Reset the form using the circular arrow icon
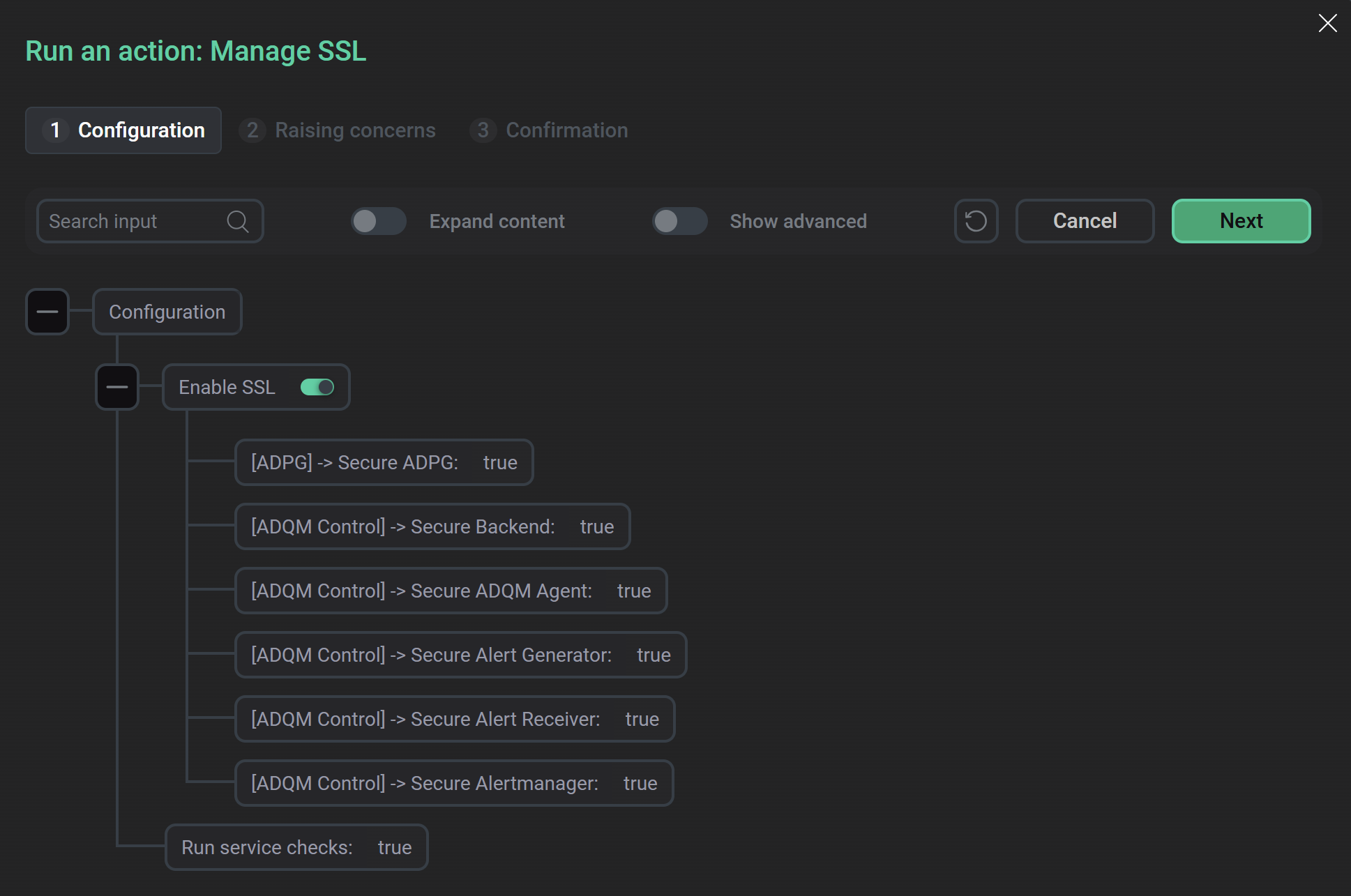 tap(976, 221)
